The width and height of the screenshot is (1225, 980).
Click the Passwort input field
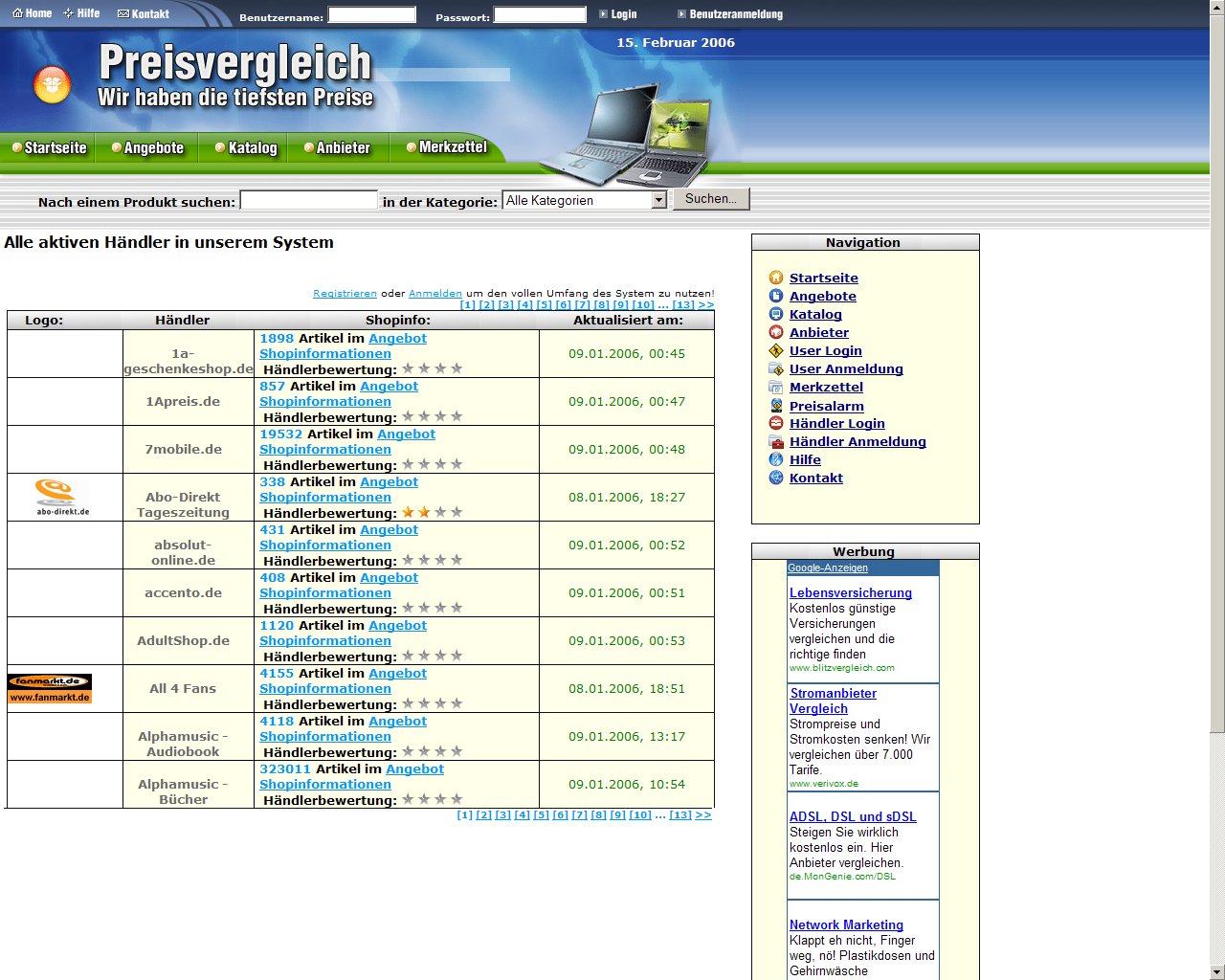pyautogui.click(x=540, y=14)
